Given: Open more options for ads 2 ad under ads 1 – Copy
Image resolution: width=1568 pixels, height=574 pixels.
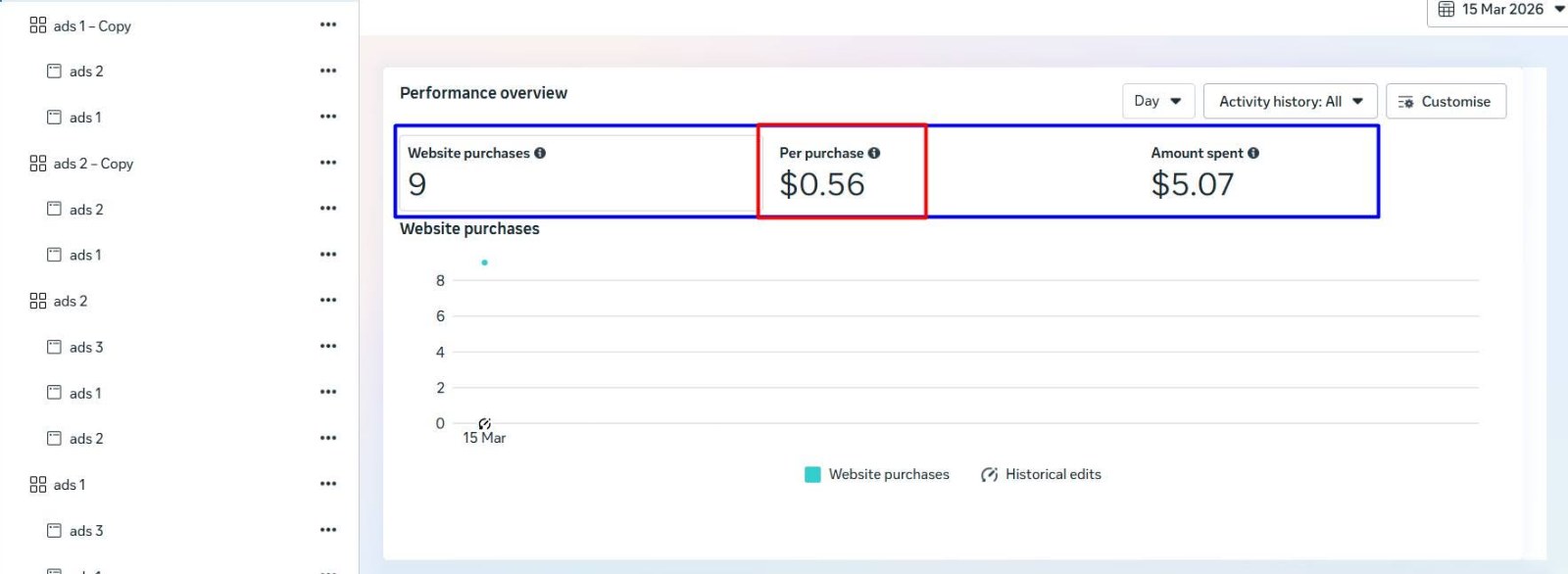Looking at the screenshot, I should coord(328,71).
